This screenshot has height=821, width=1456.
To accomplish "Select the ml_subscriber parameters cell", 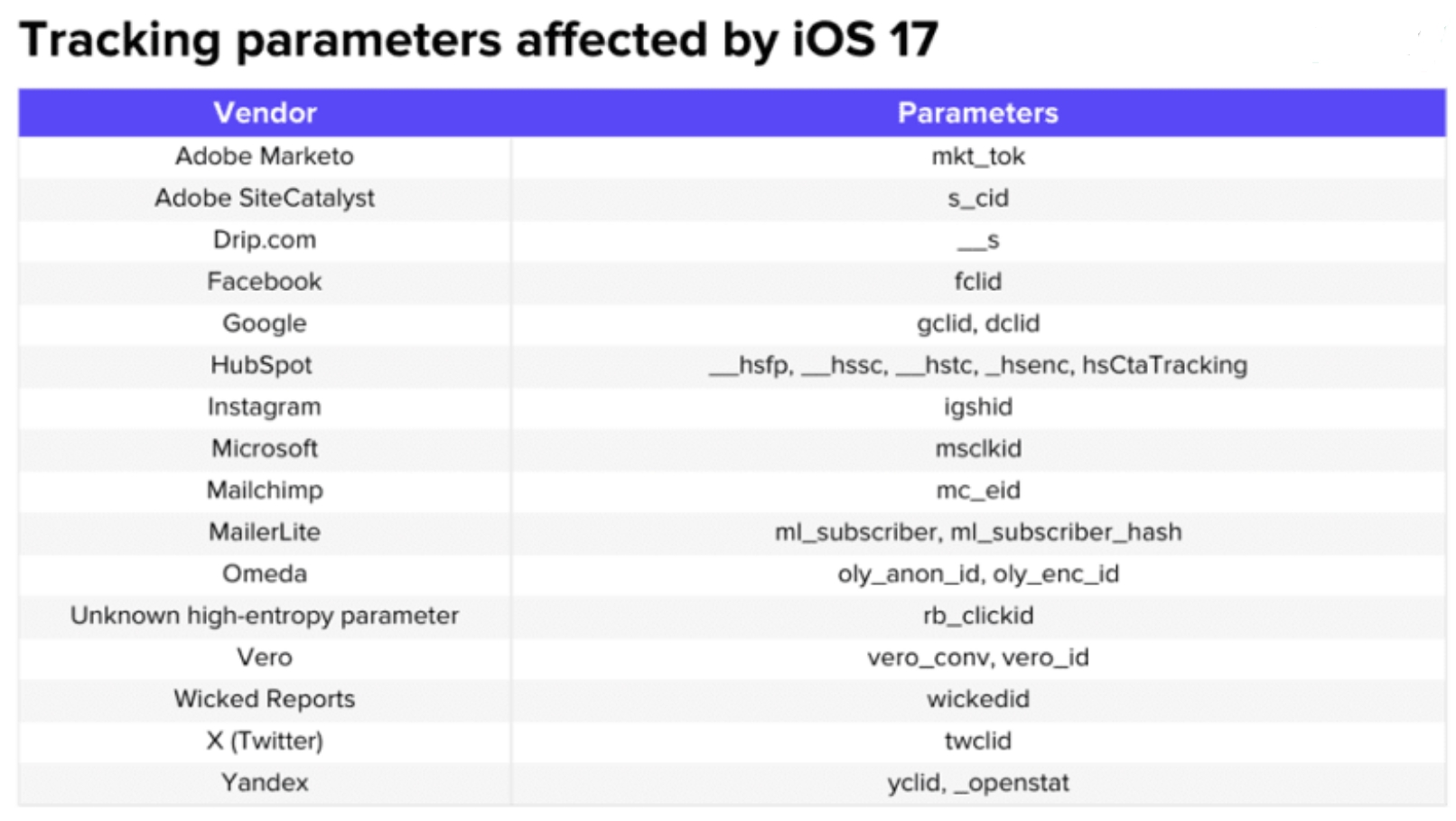I will tap(977, 532).
